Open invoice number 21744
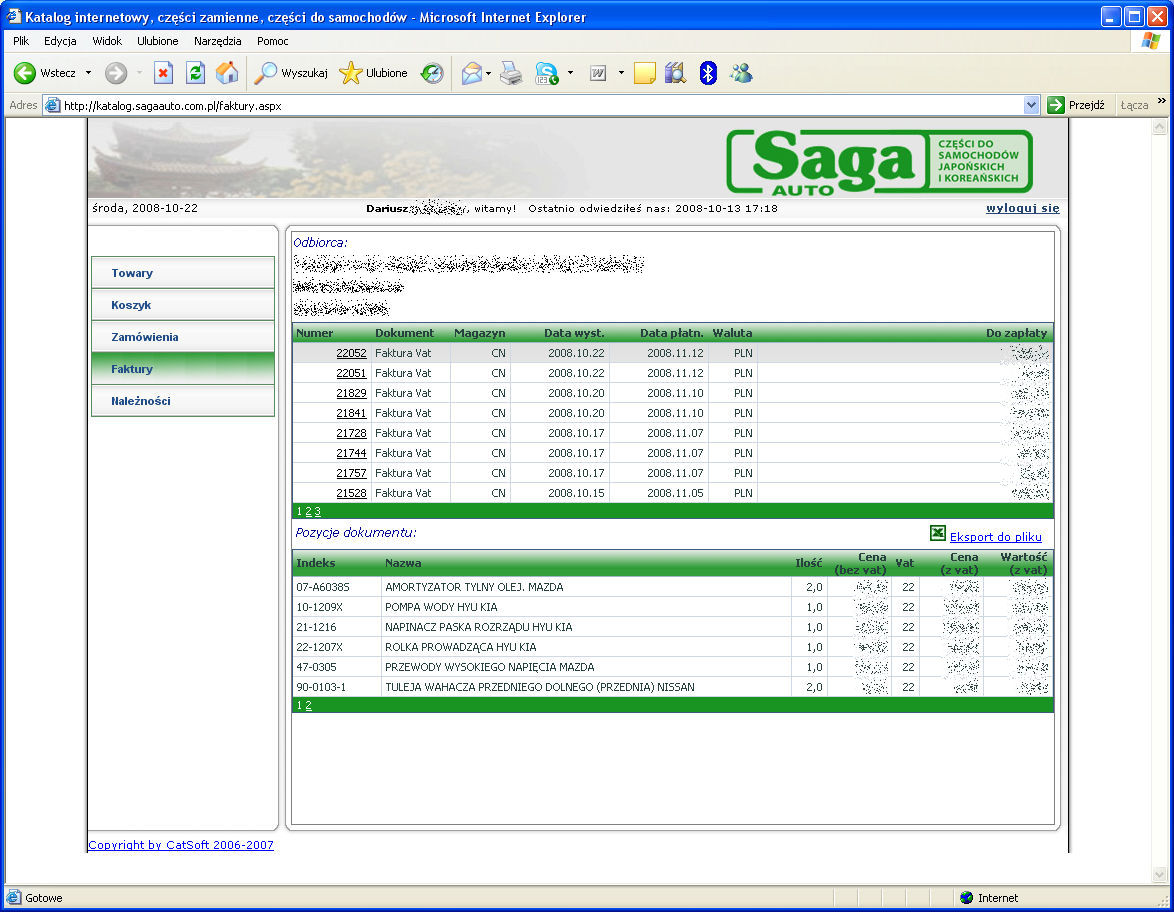This screenshot has height=912, width=1174. pos(351,453)
